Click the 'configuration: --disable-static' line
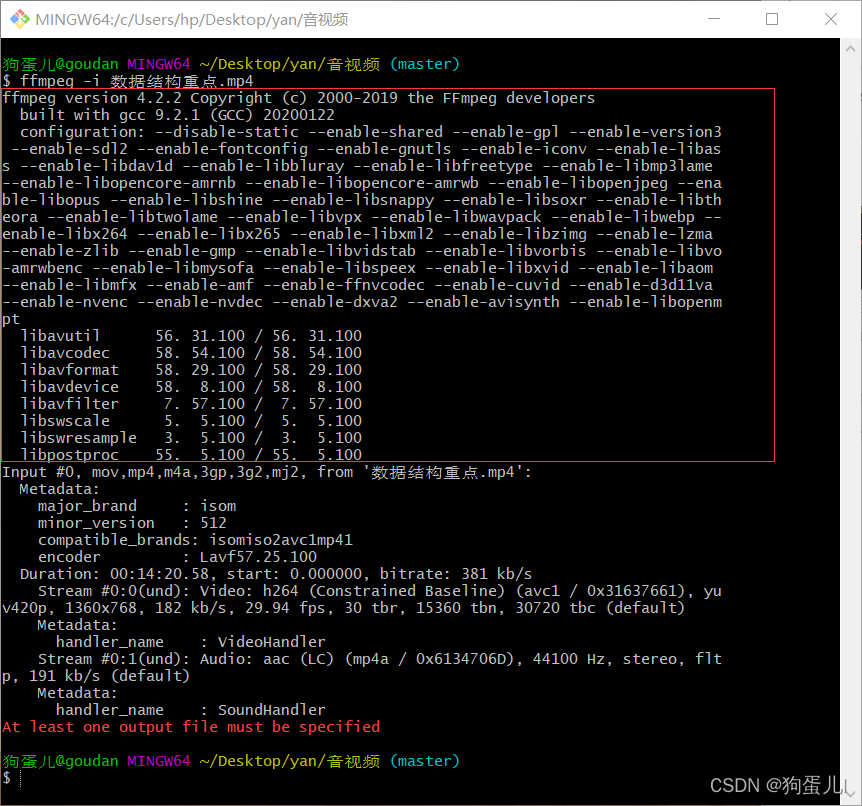This screenshot has width=862, height=806. (x=371, y=133)
